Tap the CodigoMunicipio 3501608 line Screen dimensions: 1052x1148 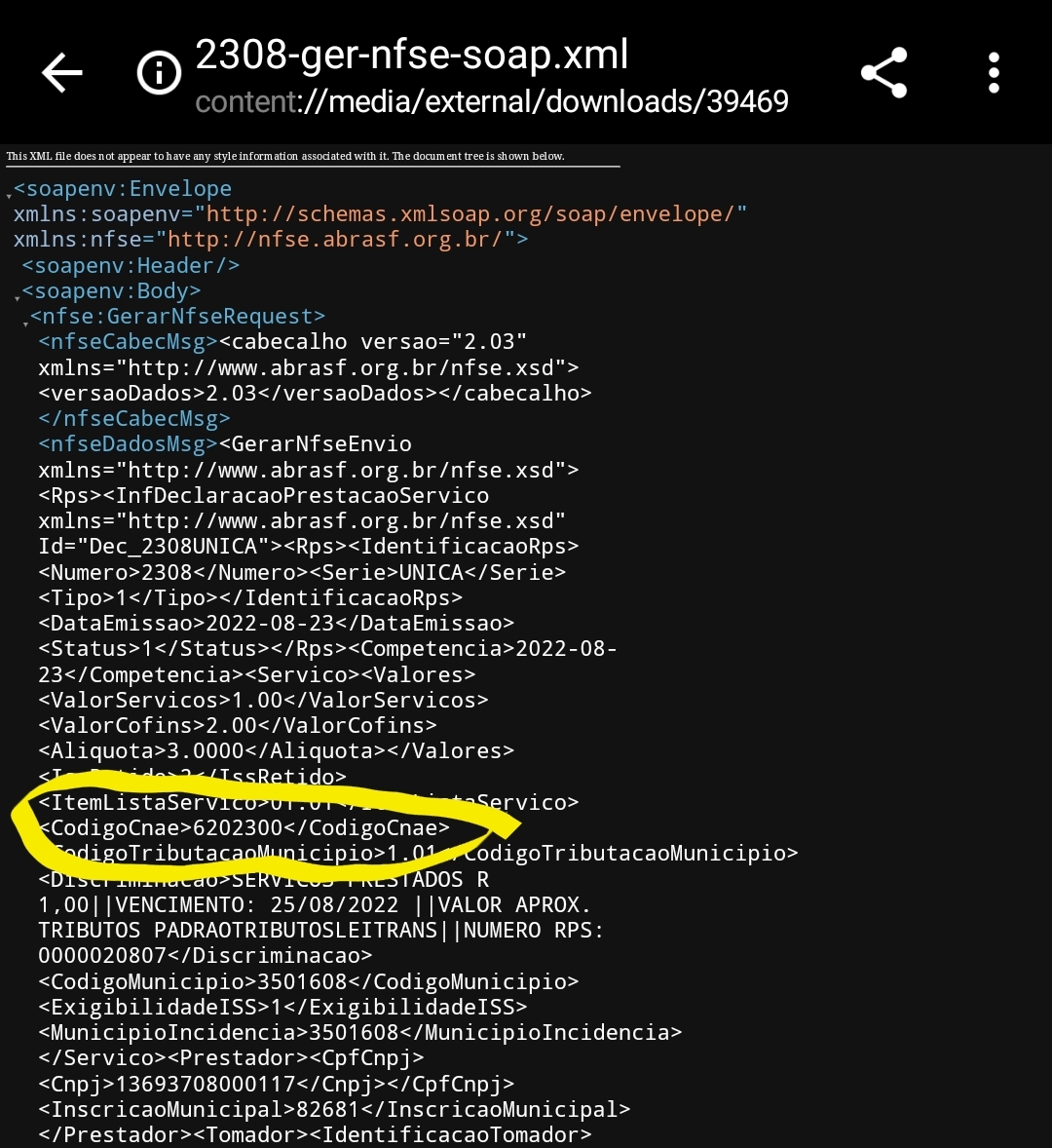[309, 981]
